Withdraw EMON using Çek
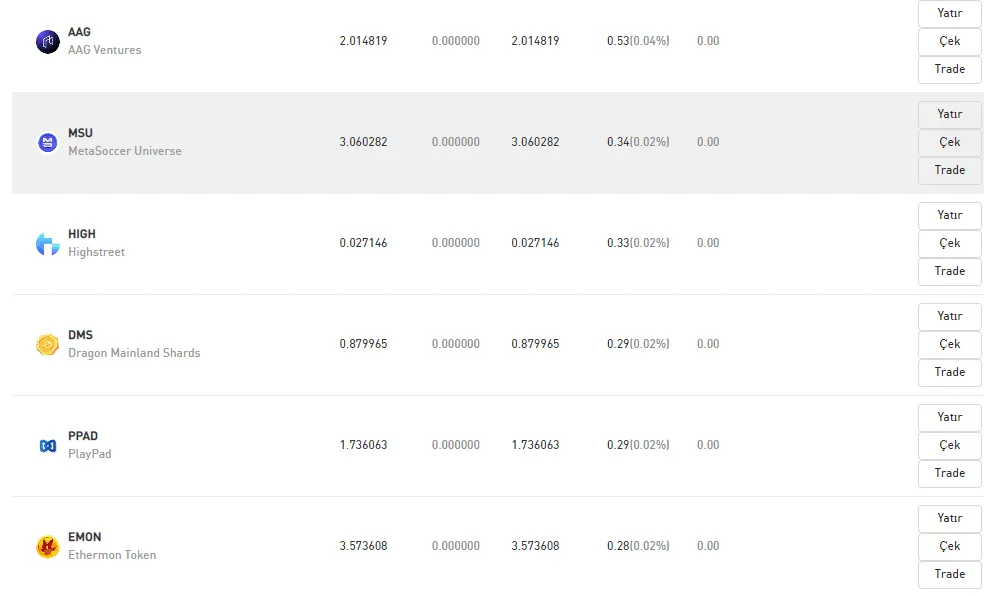The height and width of the screenshot is (596, 984). click(x=949, y=546)
